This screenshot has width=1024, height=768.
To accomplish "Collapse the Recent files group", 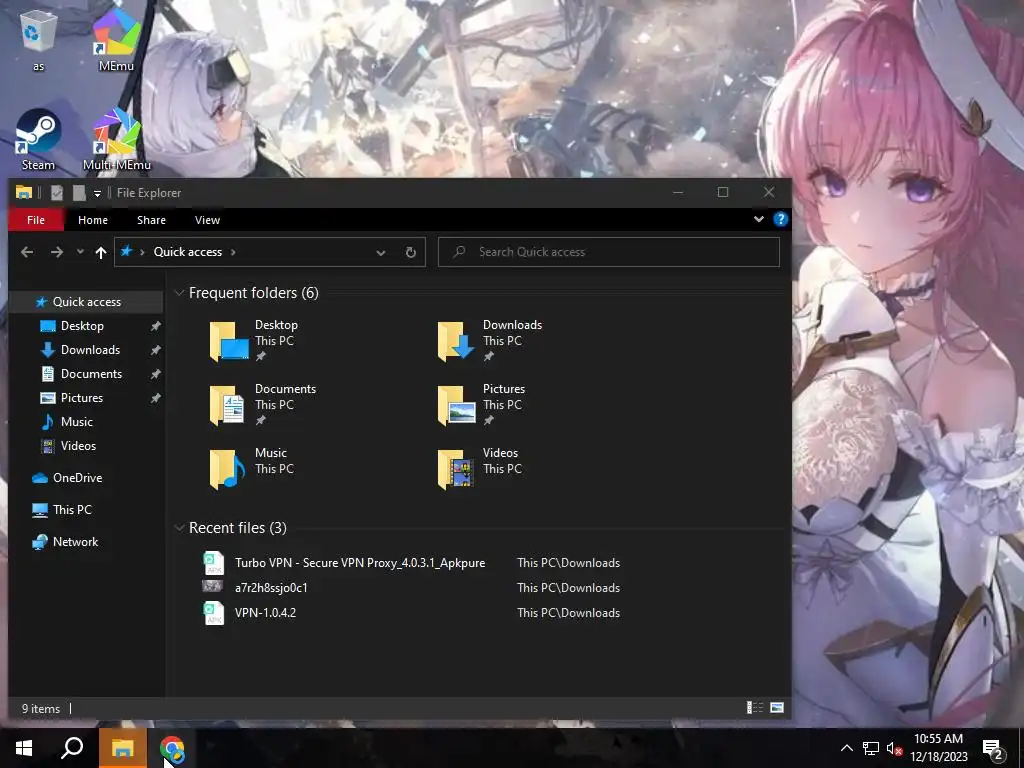I will (179, 528).
